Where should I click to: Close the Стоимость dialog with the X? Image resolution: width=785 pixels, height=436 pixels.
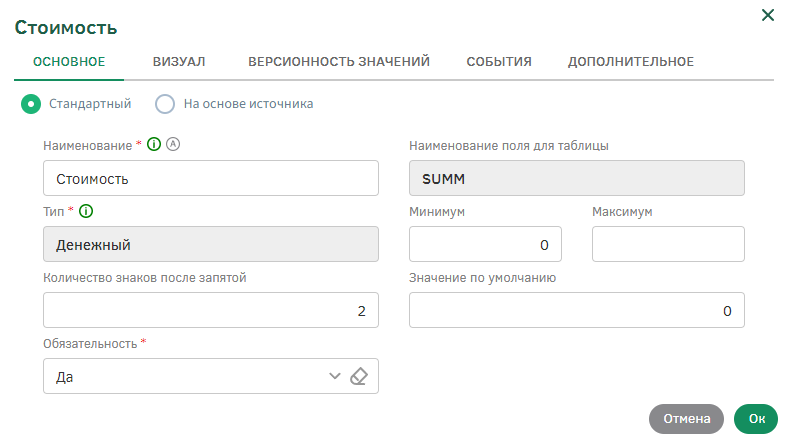[768, 15]
